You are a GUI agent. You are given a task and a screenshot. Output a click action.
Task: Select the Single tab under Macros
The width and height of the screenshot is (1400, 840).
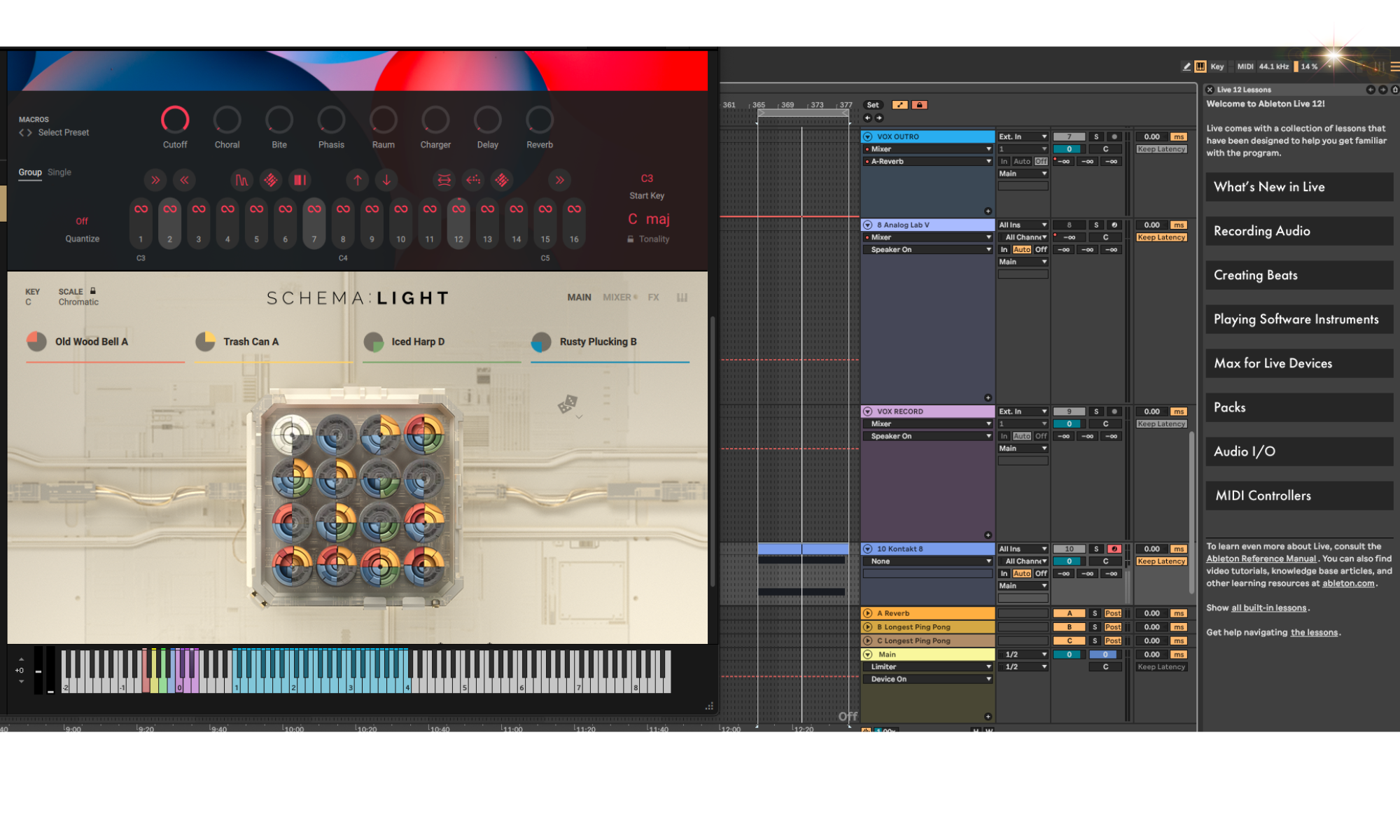(x=59, y=172)
